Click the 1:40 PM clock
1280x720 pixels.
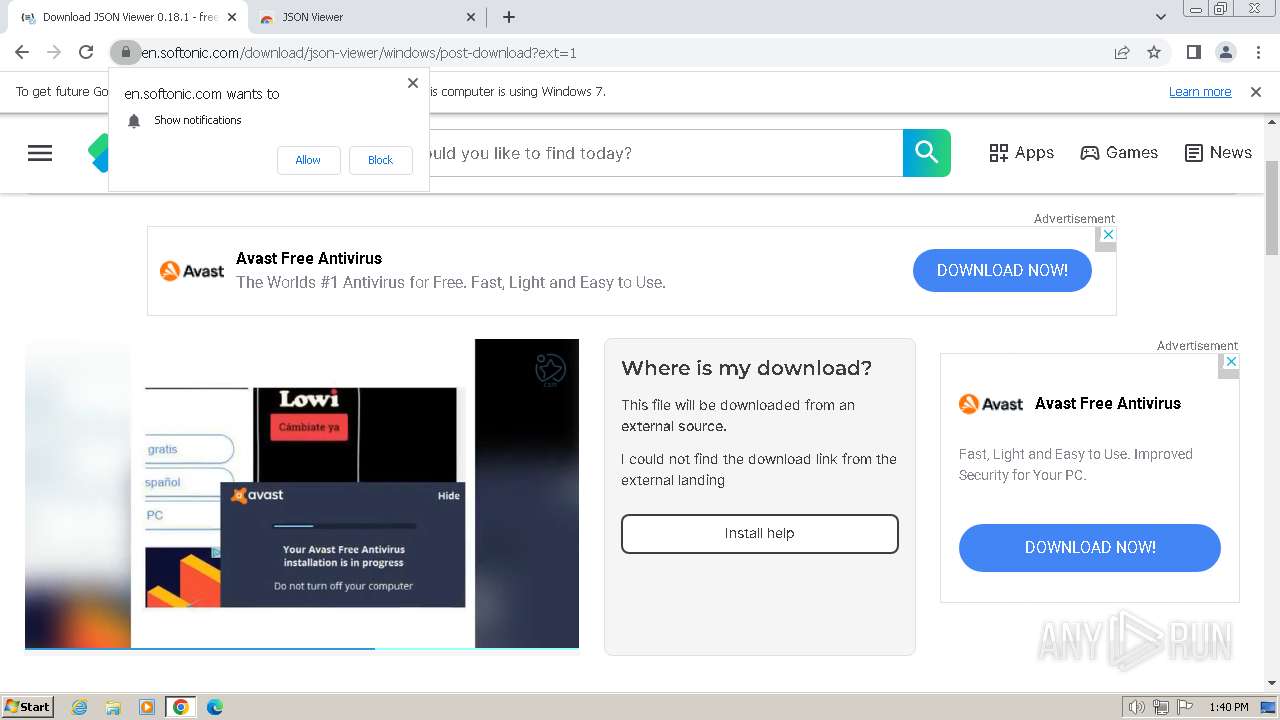pos(1228,707)
